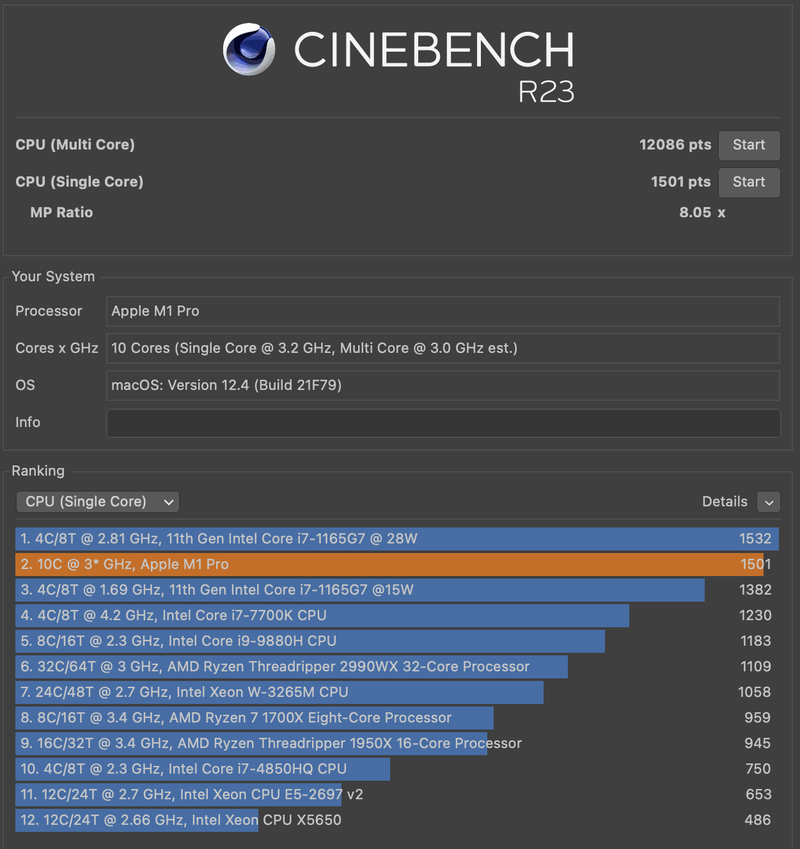
Task: Select the Xeon X5650 bottom ranking row
Action: pyautogui.click(x=396, y=820)
